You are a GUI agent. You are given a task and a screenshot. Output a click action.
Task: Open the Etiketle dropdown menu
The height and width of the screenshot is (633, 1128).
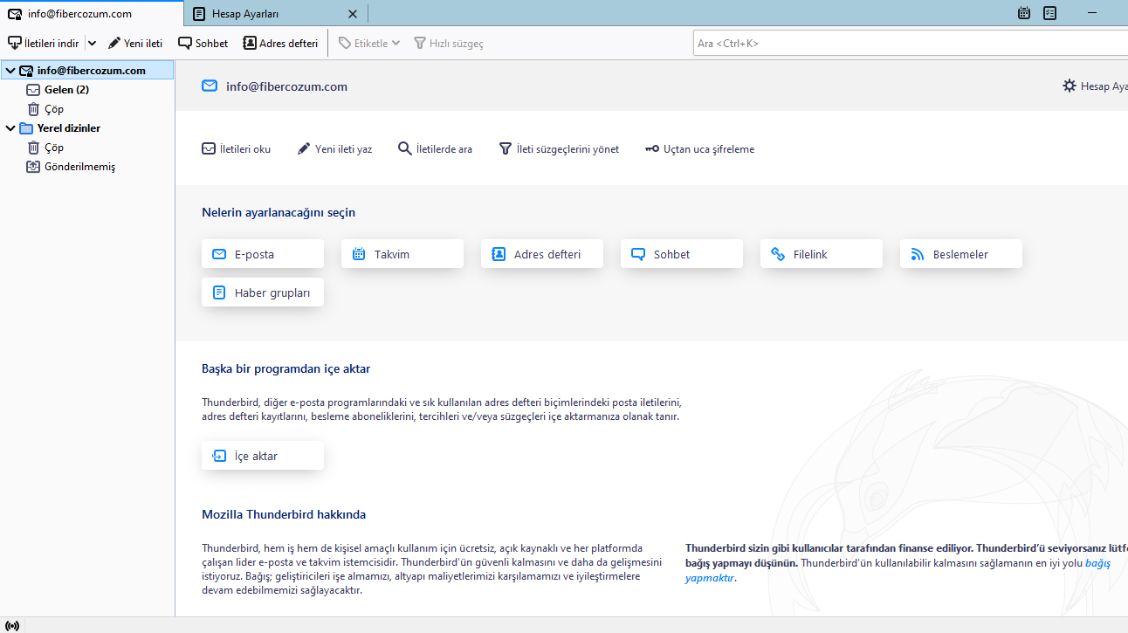point(369,43)
